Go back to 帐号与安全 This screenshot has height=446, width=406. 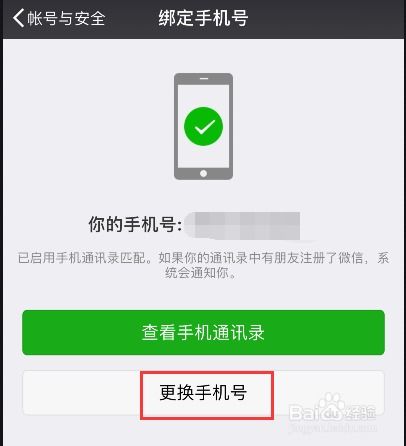click(66, 18)
